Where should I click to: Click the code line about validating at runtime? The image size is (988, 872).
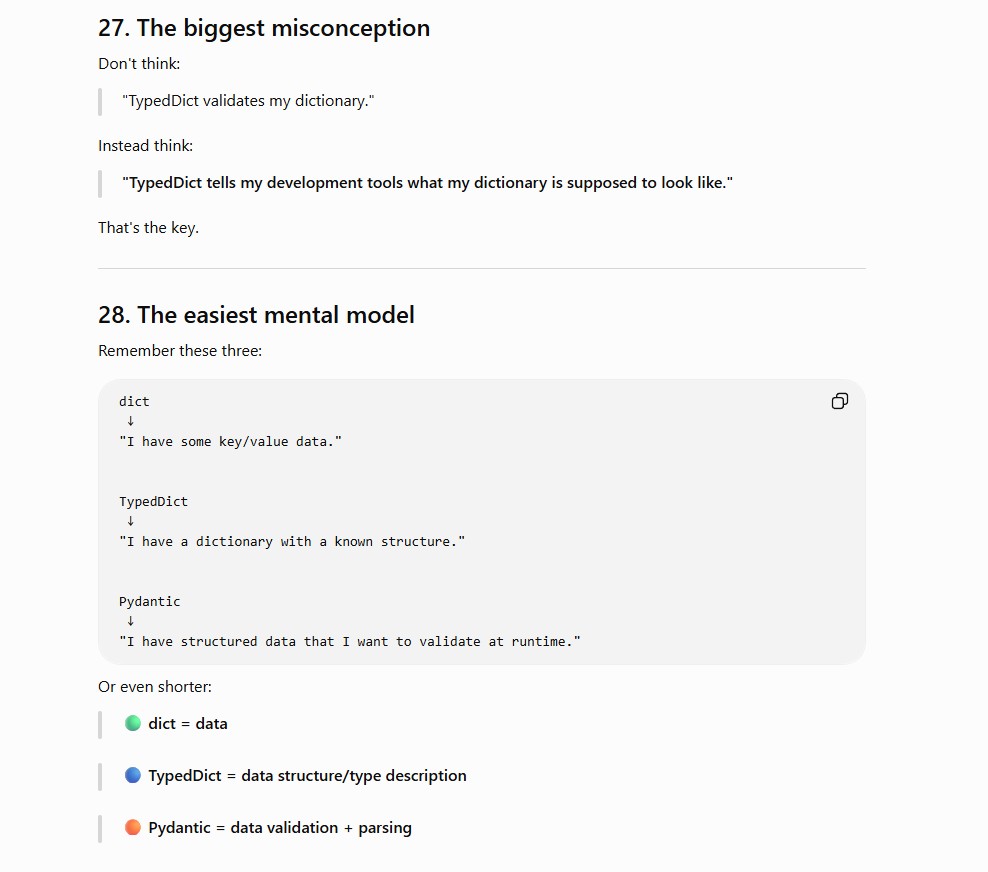point(350,641)
